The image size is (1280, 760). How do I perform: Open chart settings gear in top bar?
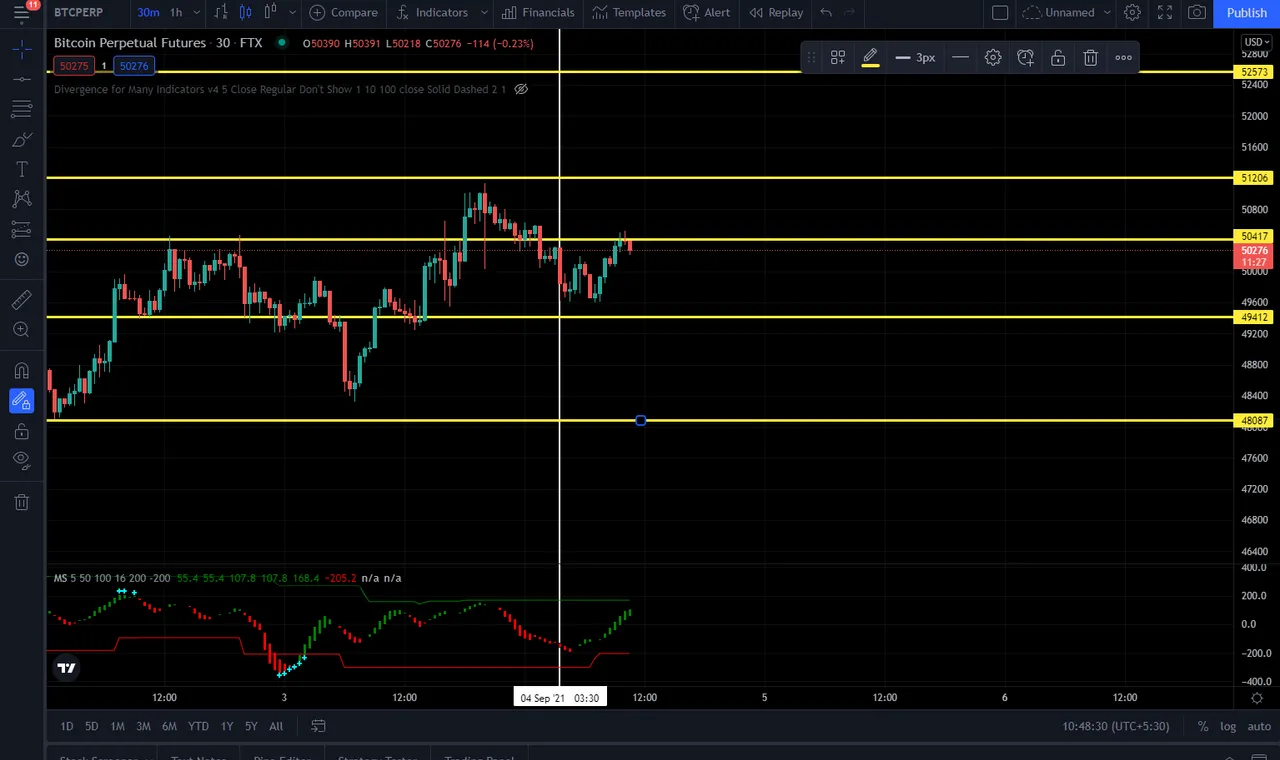tap(1132, 13)
